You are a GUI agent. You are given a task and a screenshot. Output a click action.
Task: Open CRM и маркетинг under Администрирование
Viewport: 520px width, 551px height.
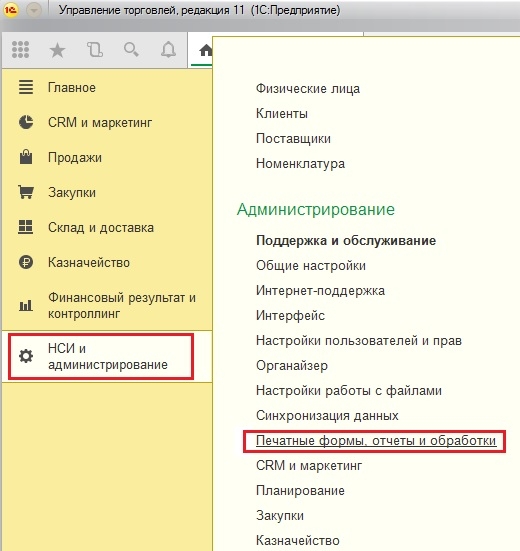pyautogui.click(x=309, y=466)
